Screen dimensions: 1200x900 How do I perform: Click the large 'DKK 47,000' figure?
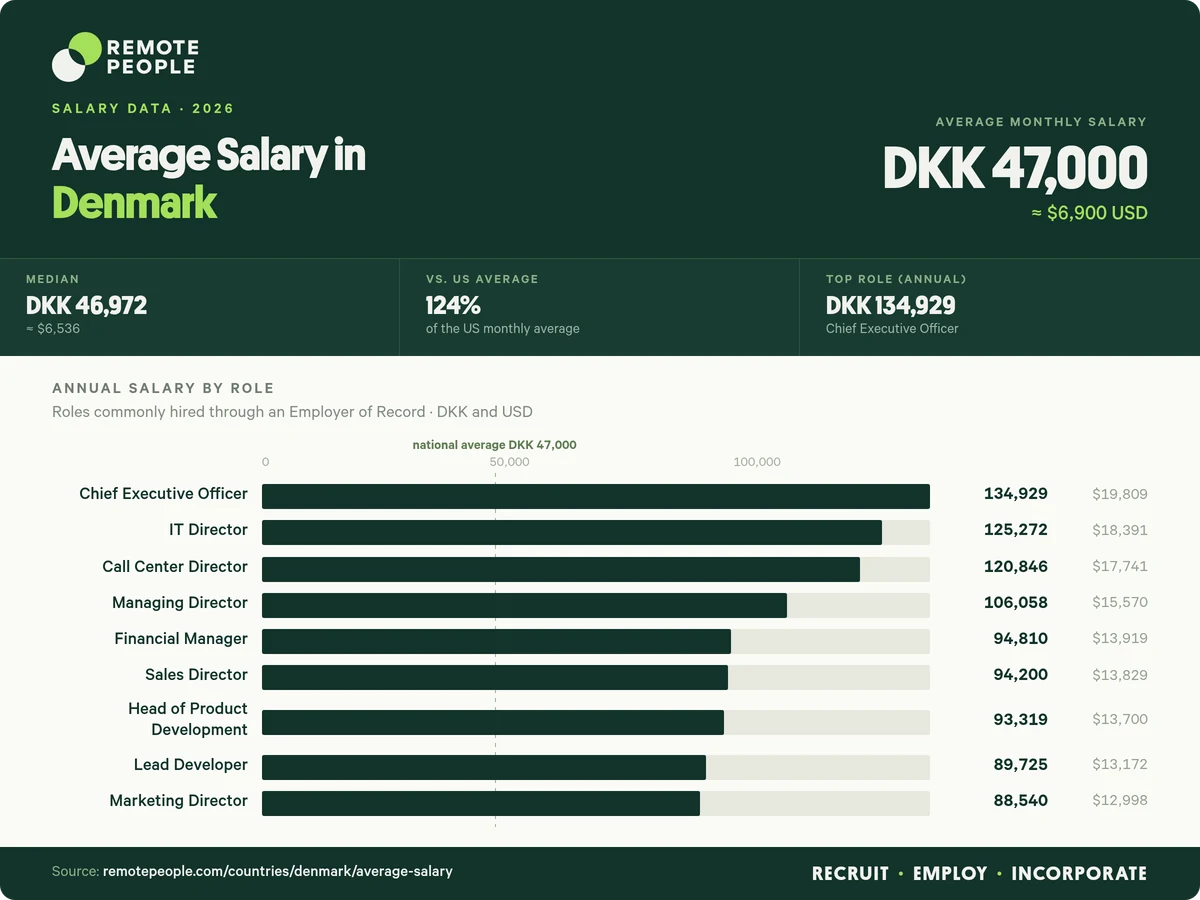pyautogui.click(x=1015, y=168)
